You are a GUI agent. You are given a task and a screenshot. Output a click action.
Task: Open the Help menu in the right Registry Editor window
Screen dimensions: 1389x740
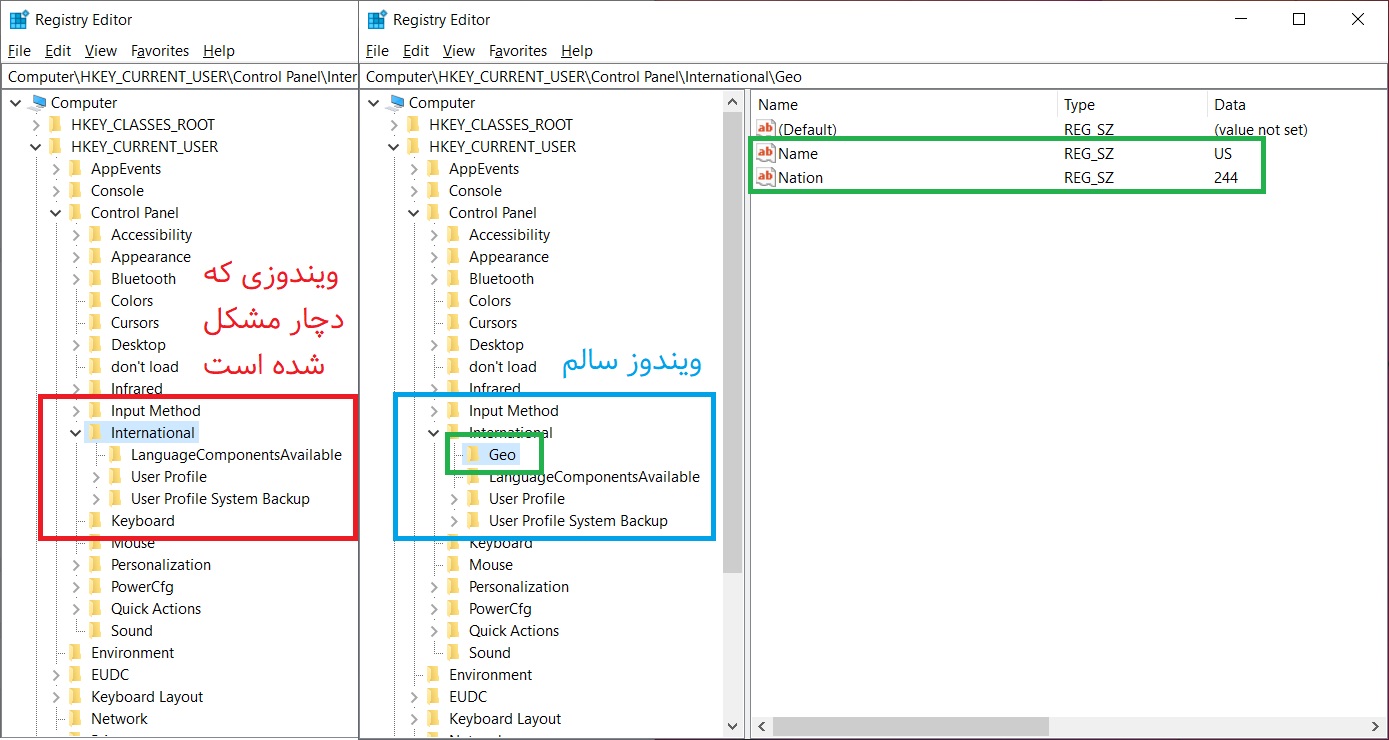577,51
